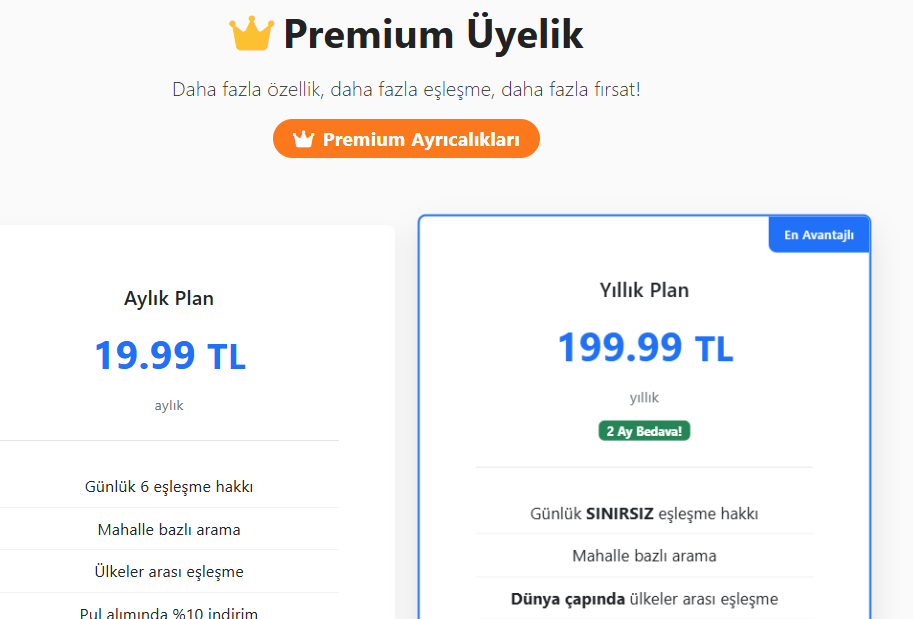Click the gold crown icon beside Premium Üyelik
The width and height of the screenshot is (913, 619).
[252, 34]
